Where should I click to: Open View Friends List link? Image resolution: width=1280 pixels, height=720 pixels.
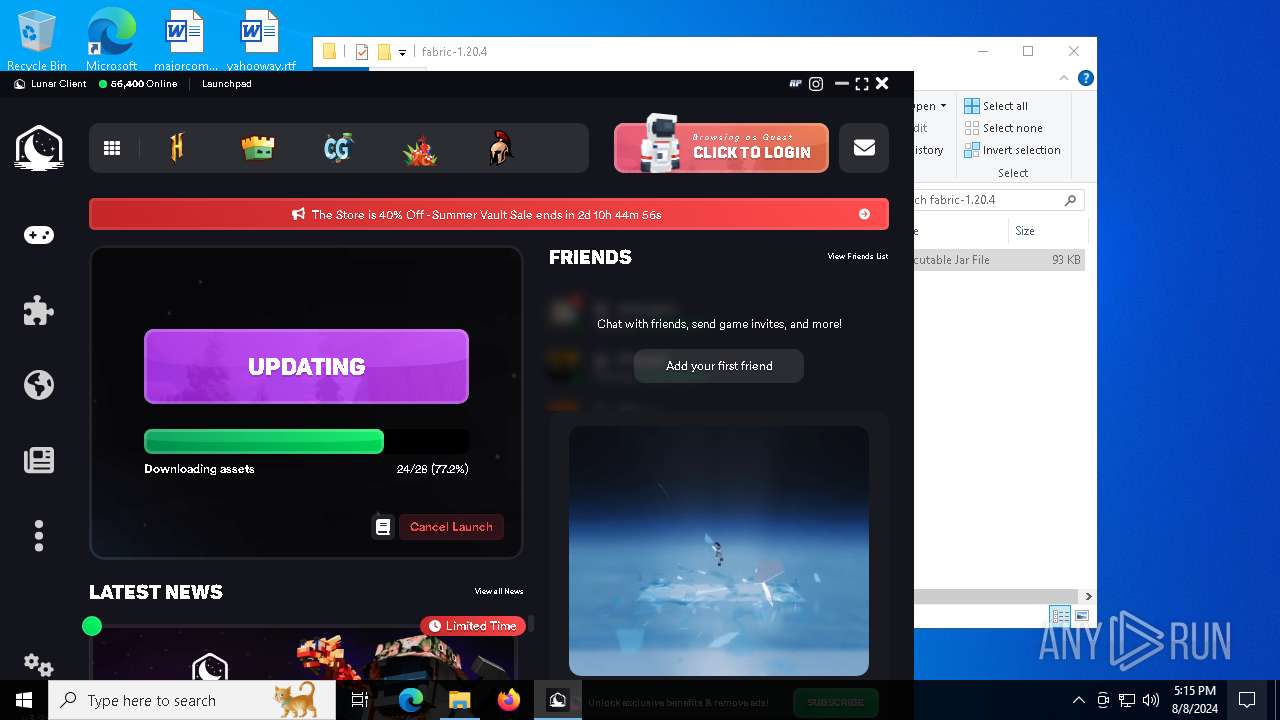[x=858, y=257]
